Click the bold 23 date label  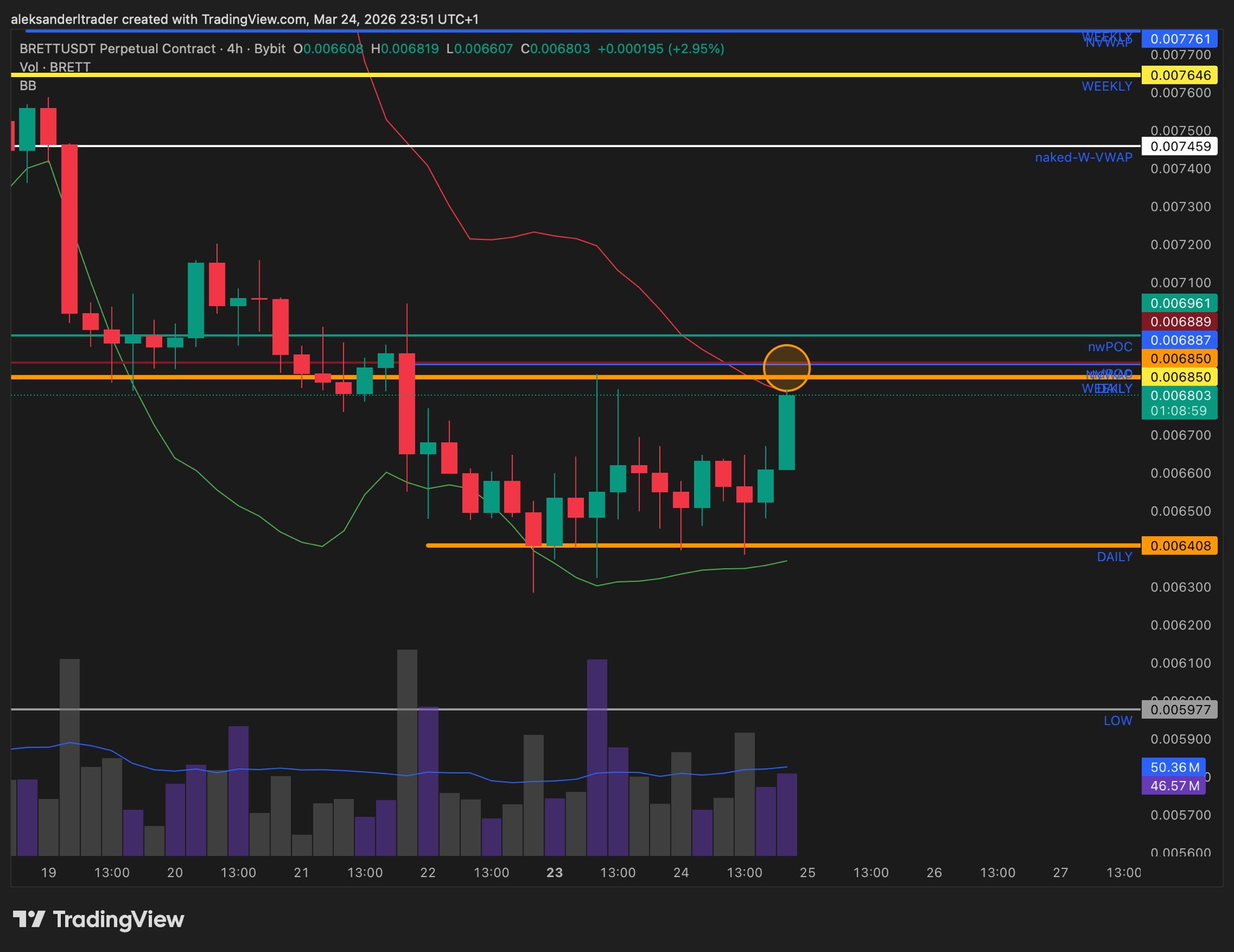click(554, 872)
